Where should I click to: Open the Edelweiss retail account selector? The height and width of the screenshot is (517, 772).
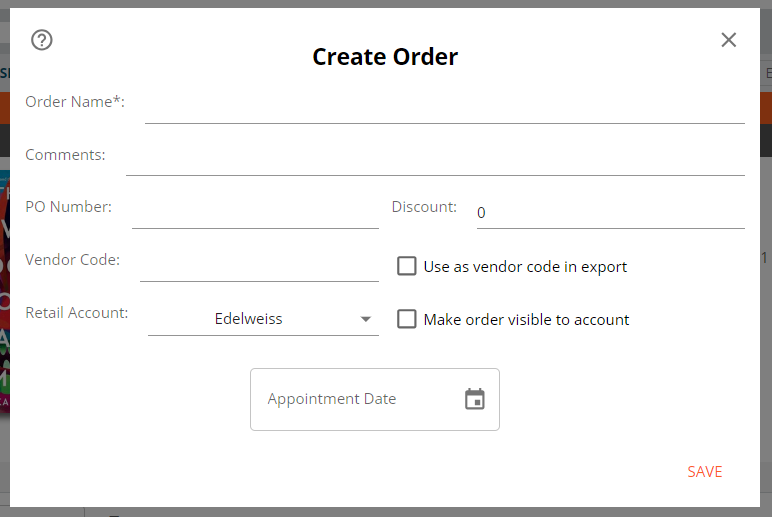[x=263, y=319]
